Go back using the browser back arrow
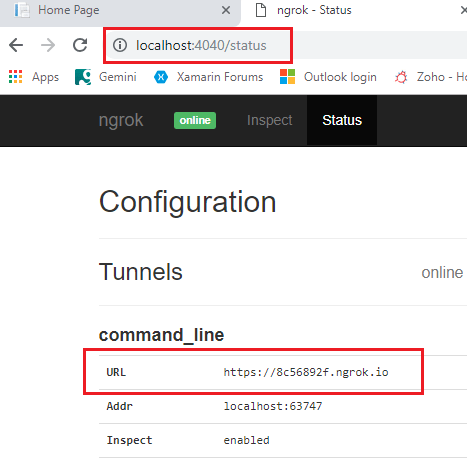This screenshot has height=463, width=467. pos(16,45)
